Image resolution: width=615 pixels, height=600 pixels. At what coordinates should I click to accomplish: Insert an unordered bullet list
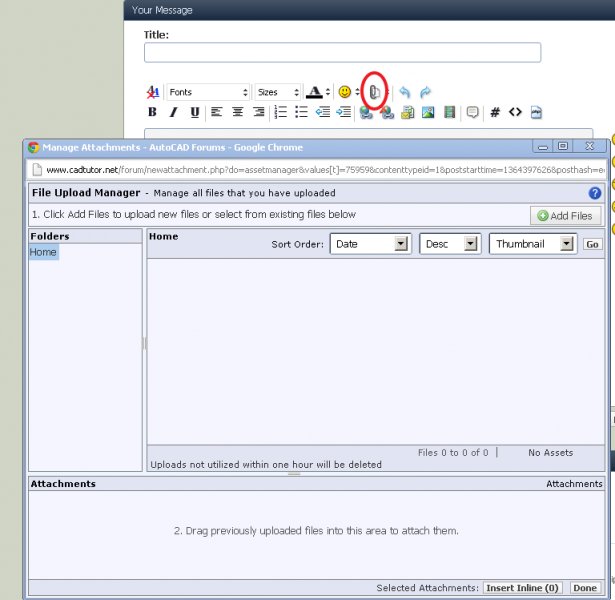[x=301, y=112]
